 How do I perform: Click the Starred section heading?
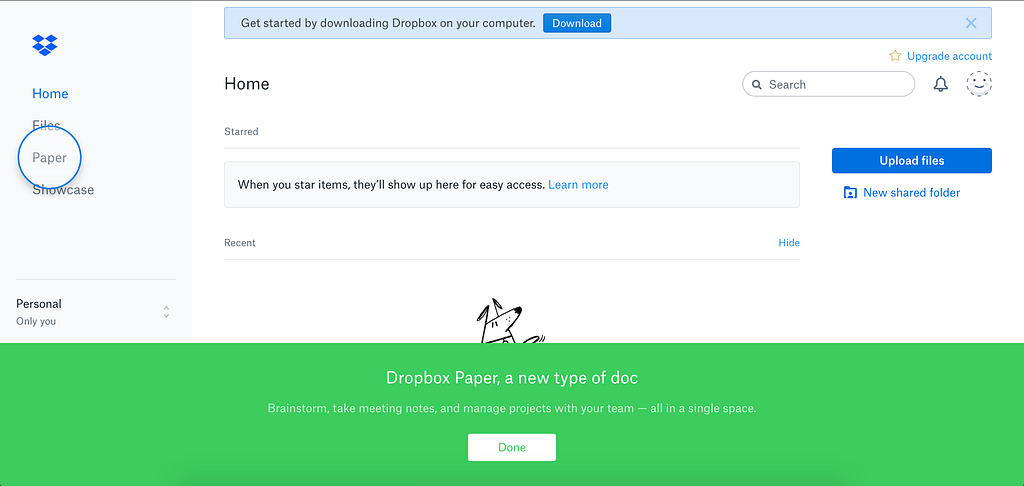pyautogui.click(x=241, y=131)
